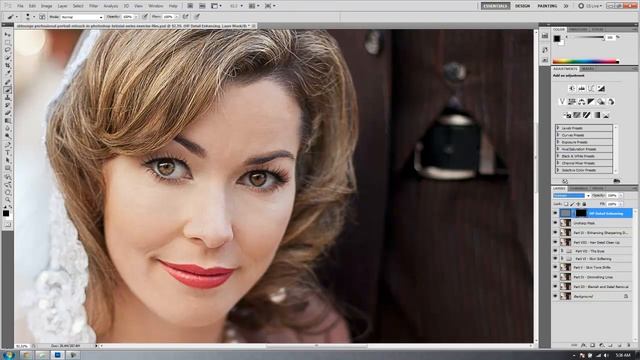Switch to the Painting workspace
The image size is (640, 360).
pyautogui.click(x=547, y=6)
